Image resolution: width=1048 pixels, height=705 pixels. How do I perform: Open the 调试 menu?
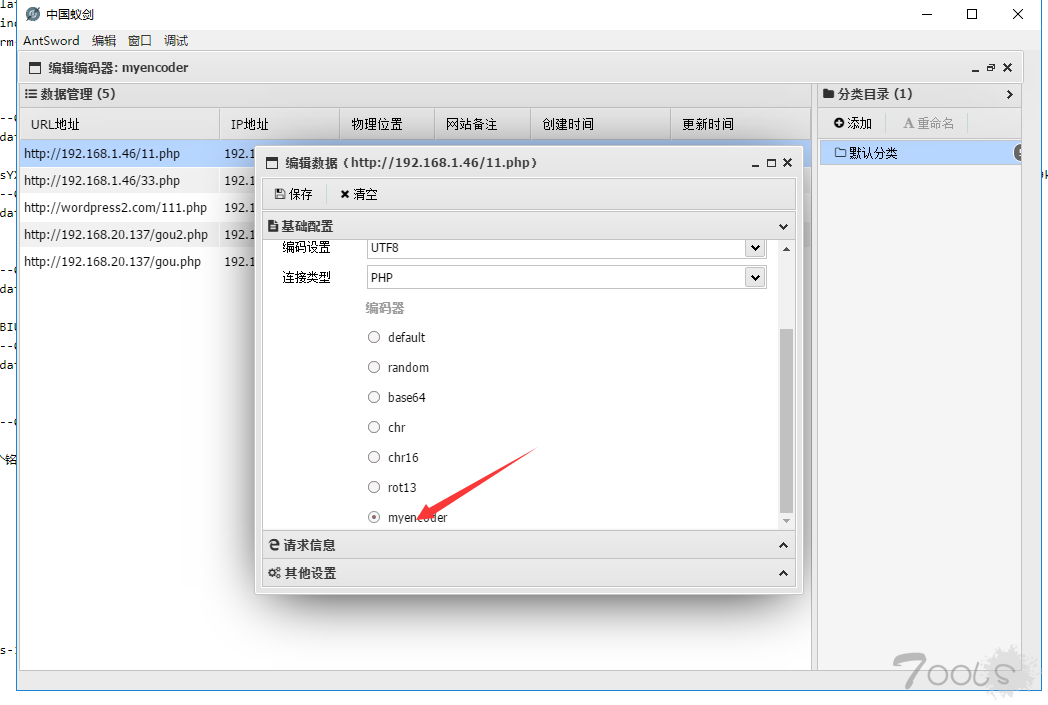[176, 41]
